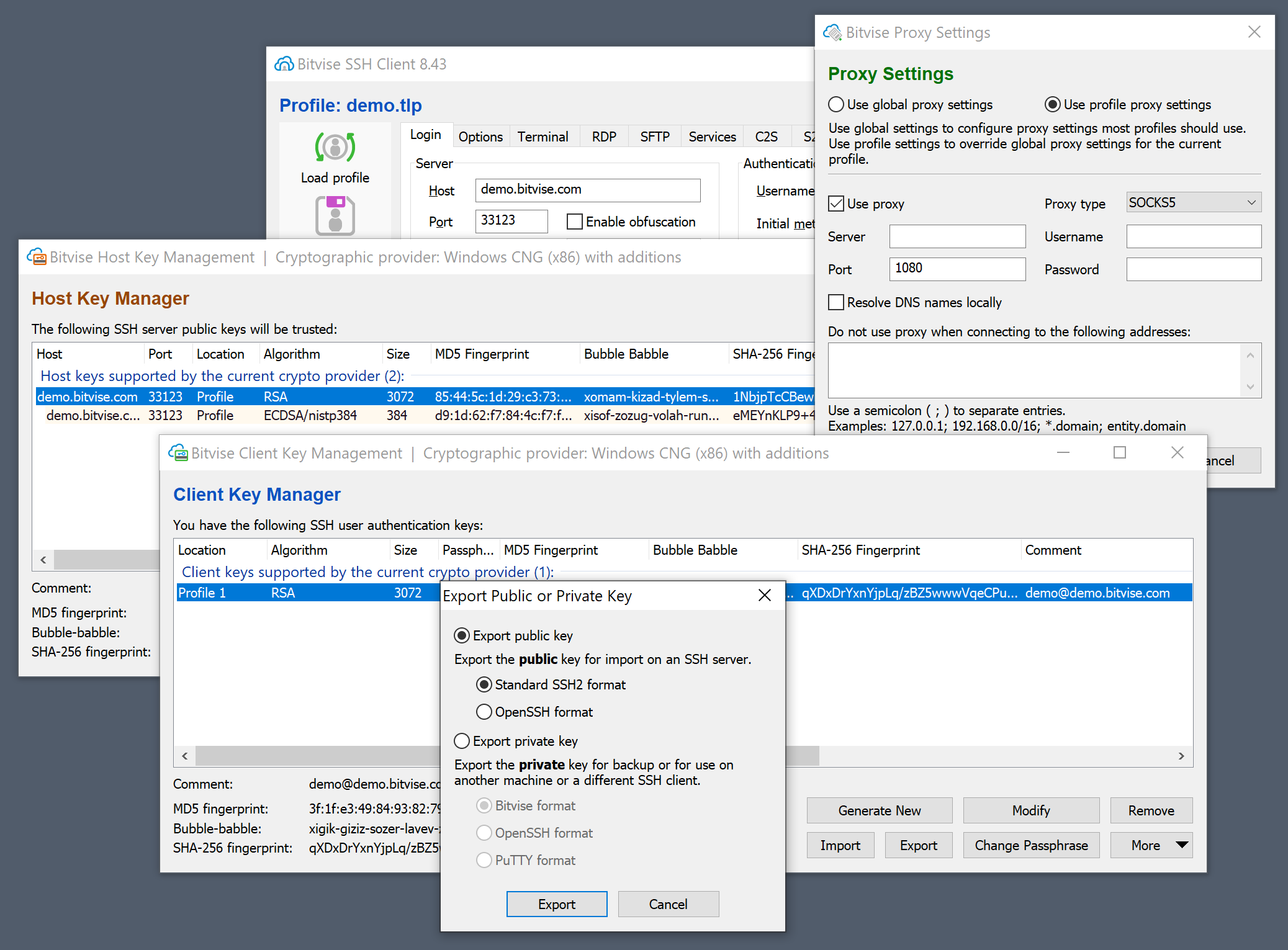
Task: Check Resolve DNS names locally
Action: [836, 303]
